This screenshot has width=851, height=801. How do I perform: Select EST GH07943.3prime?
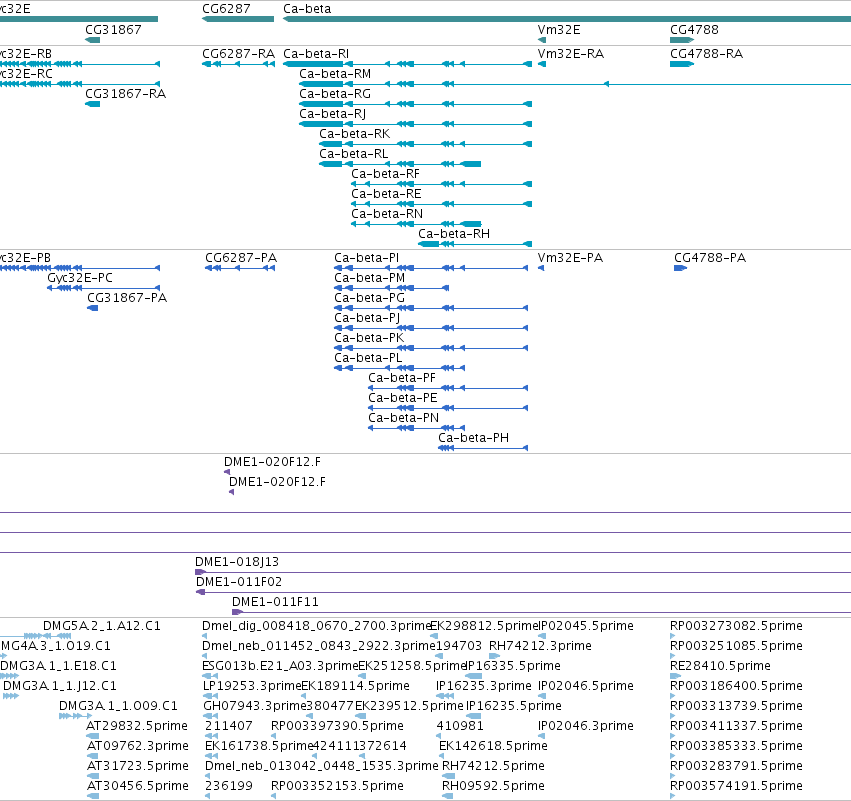tap(255, 706)
